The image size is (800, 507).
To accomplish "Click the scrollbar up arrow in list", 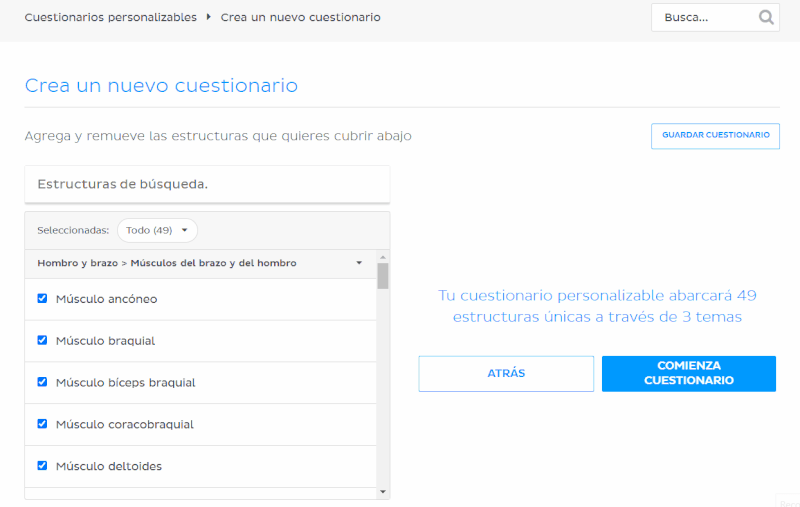I will coord(383,257).
